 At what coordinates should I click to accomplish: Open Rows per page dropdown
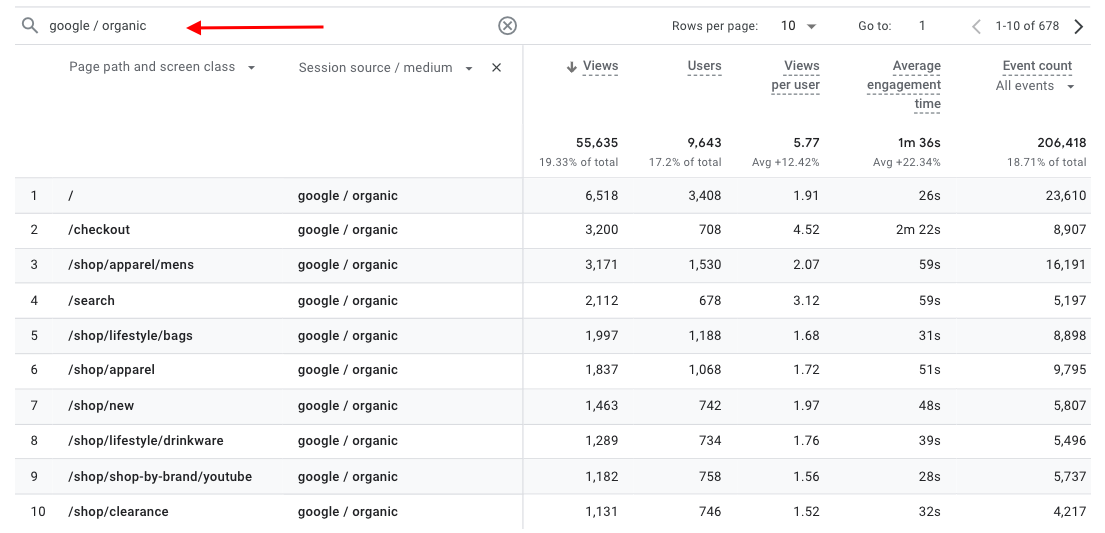[x=799, y=27]
